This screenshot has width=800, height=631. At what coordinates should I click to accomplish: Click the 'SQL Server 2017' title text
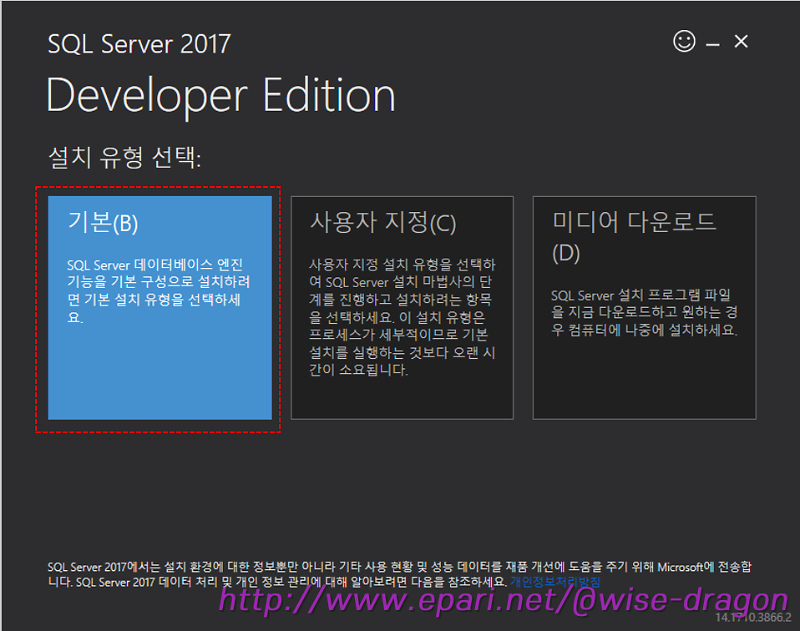pos(139,44)
